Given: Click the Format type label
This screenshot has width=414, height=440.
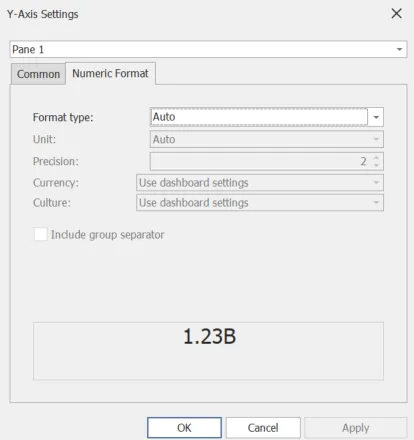Looking at the screenshot, I should click(63, 117).
